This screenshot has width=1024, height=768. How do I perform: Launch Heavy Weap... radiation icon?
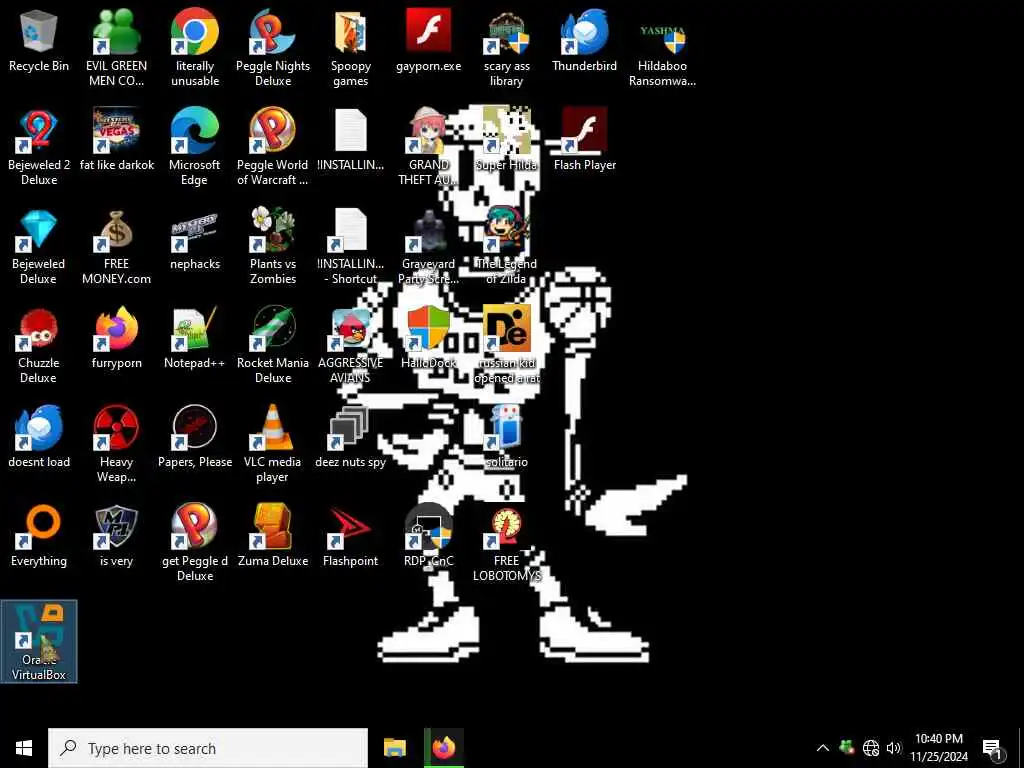point(116,444)
